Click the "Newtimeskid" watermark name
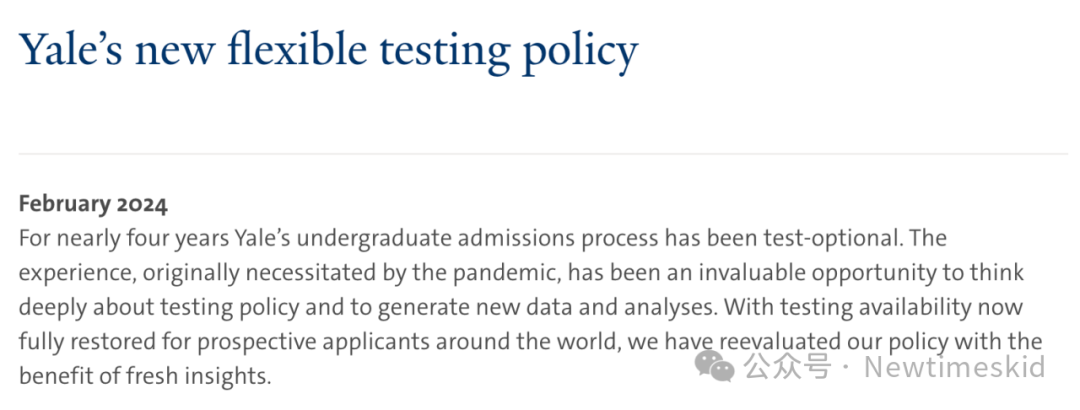Viewport: 1080px width, 410px height. [955, 367]
